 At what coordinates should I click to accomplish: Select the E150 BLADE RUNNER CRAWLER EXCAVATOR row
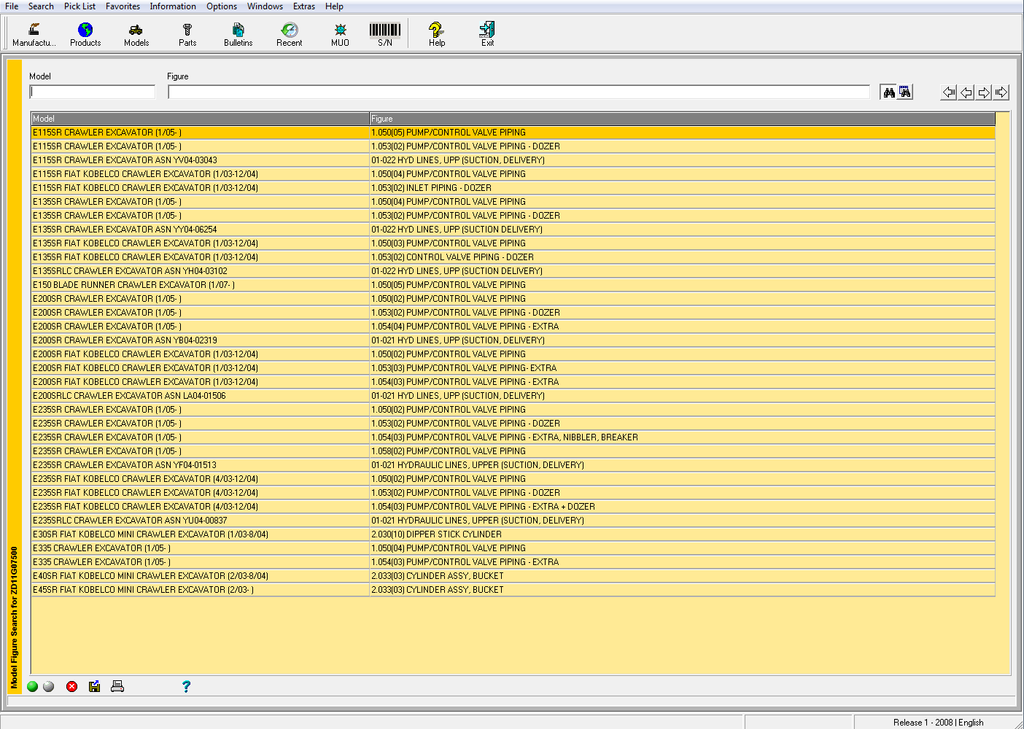pos(200,285)
